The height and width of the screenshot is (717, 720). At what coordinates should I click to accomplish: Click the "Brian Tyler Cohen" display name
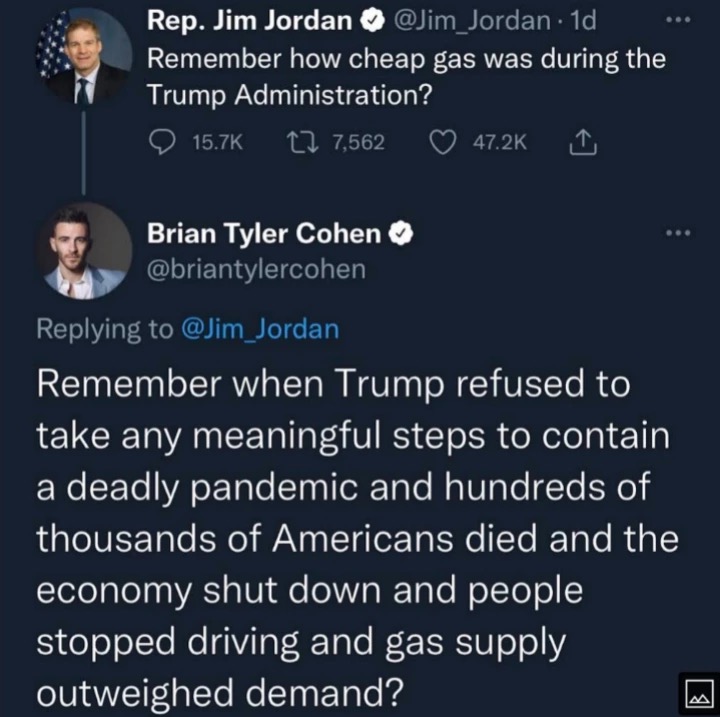coord(265,233)
